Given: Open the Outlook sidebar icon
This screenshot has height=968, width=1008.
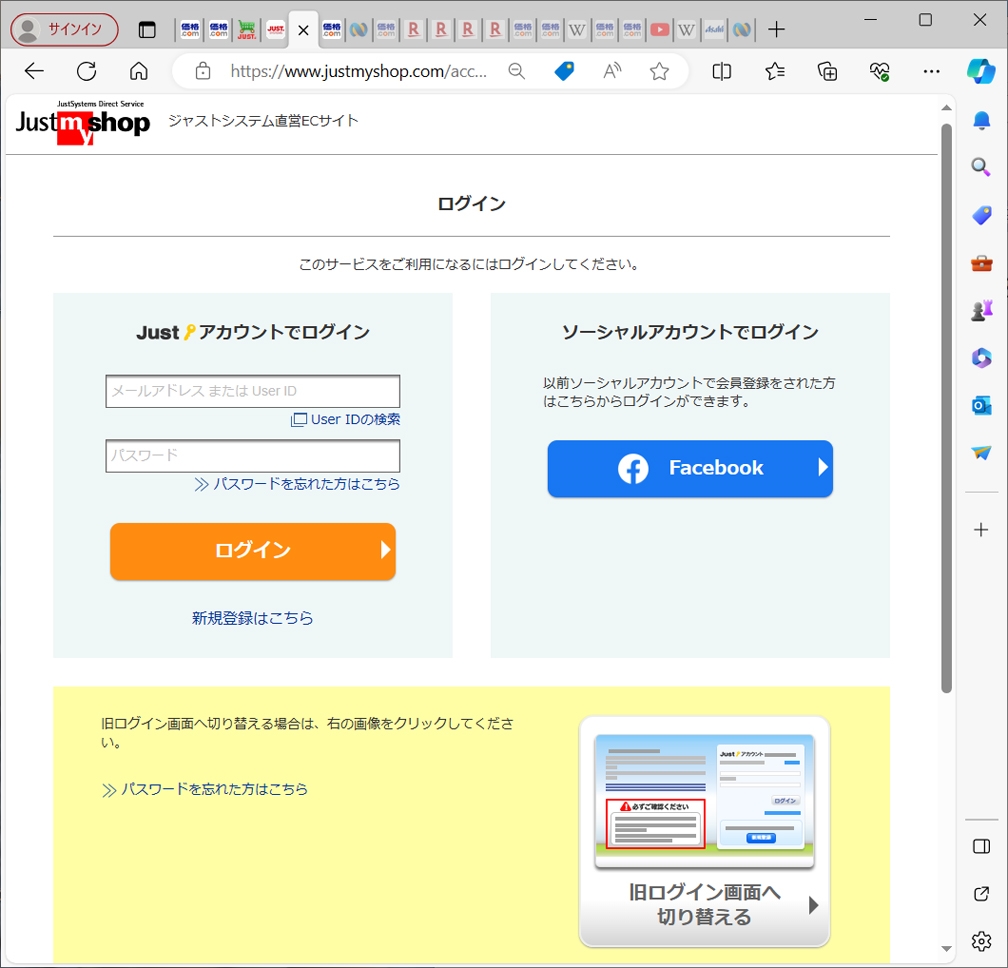Looking at the screenshot, I should click(981, 405).
